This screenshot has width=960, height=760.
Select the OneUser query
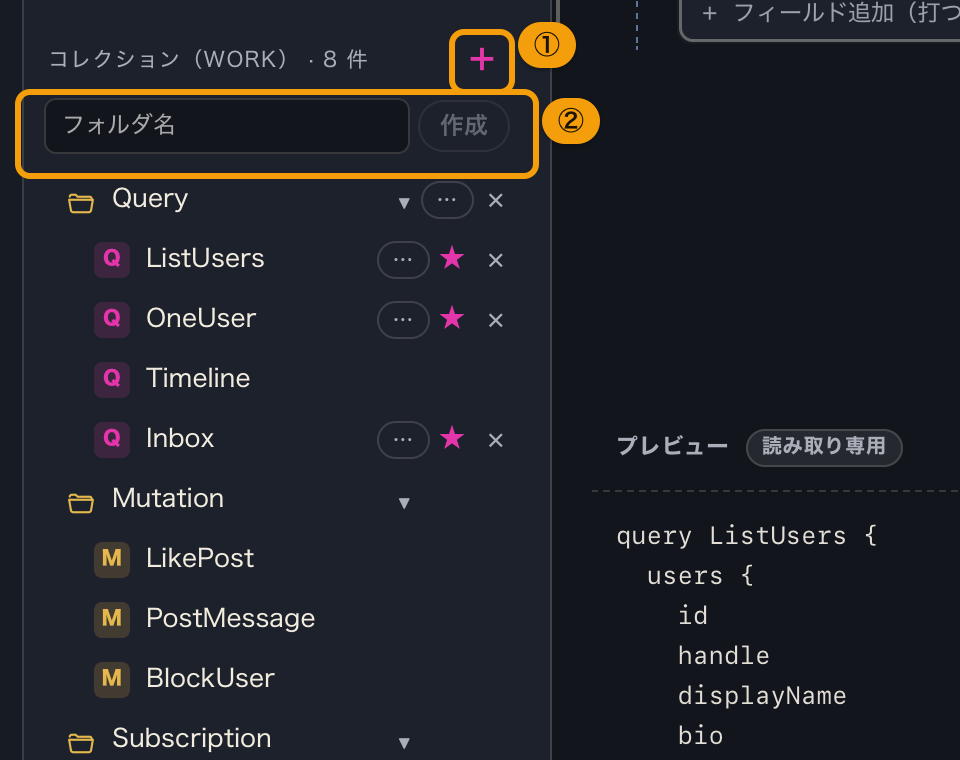(x=201, y=318)
